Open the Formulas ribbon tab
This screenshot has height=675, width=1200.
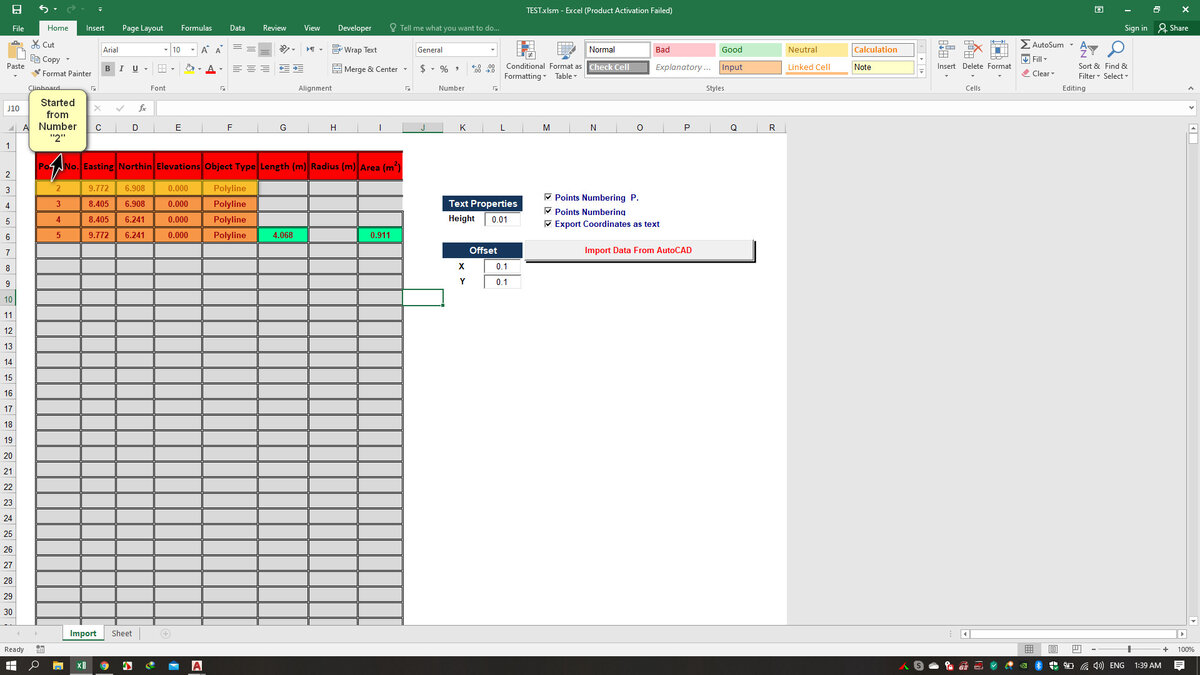pyautogui.click(x=196, y=28)
